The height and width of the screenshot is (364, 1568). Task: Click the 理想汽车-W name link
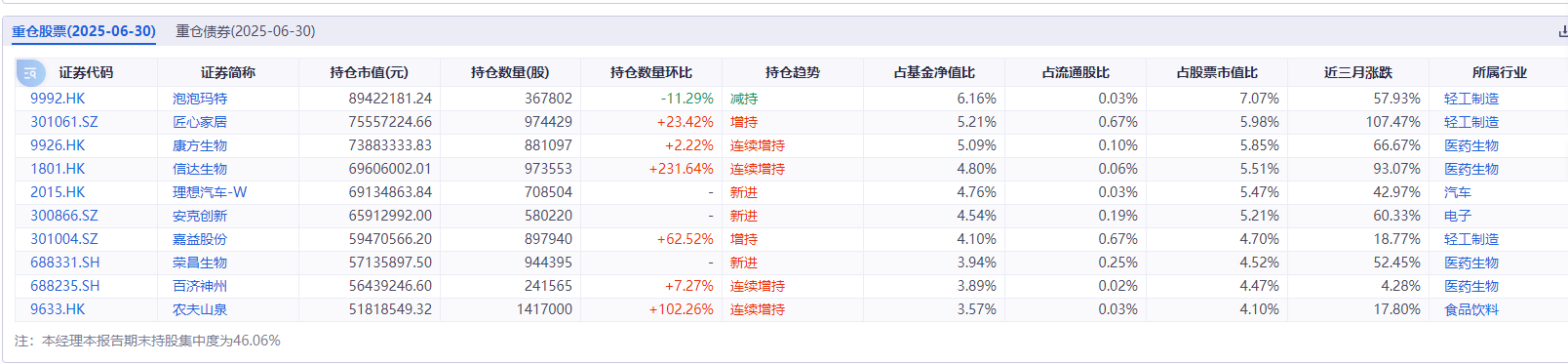(210, 192)
